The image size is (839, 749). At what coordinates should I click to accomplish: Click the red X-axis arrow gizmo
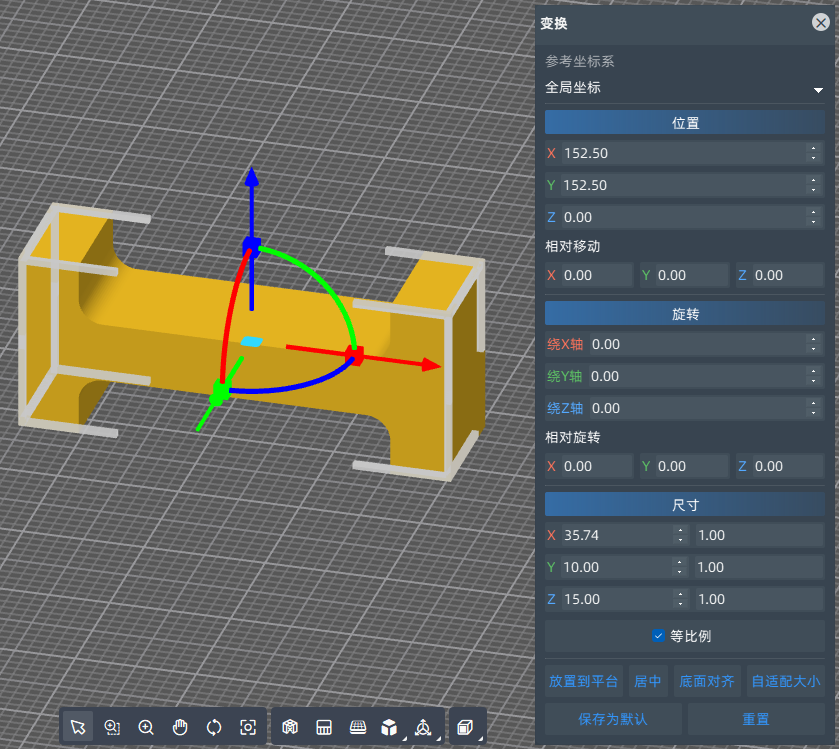[431, 365]
